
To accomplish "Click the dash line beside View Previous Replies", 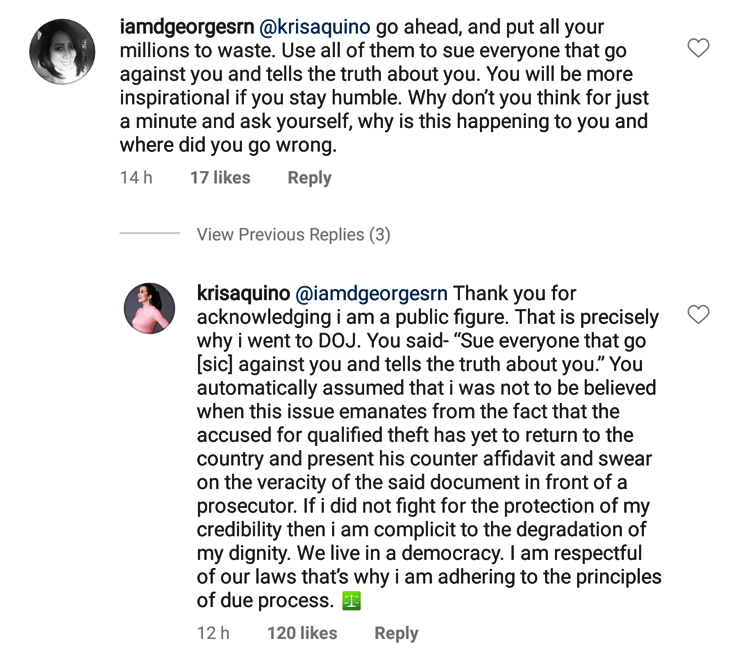I will coord(149,234).
